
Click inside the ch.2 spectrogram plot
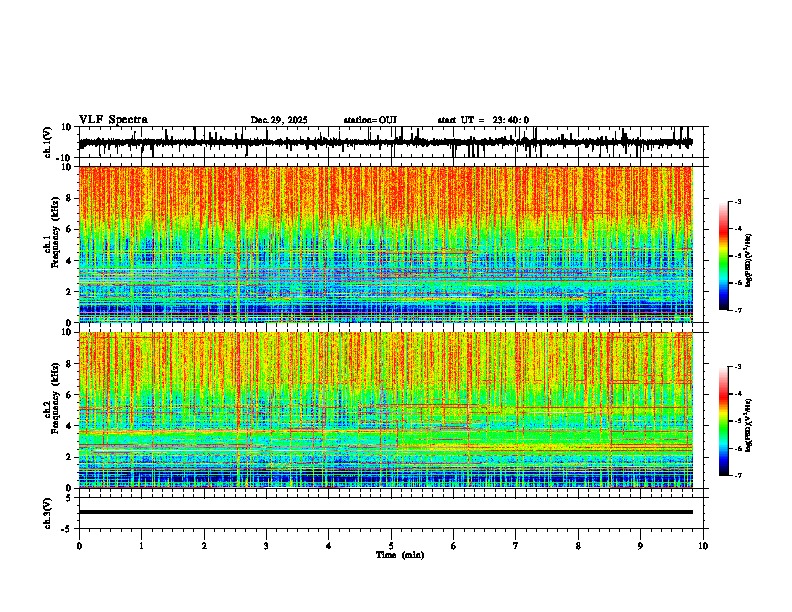(x=386, y=410)
